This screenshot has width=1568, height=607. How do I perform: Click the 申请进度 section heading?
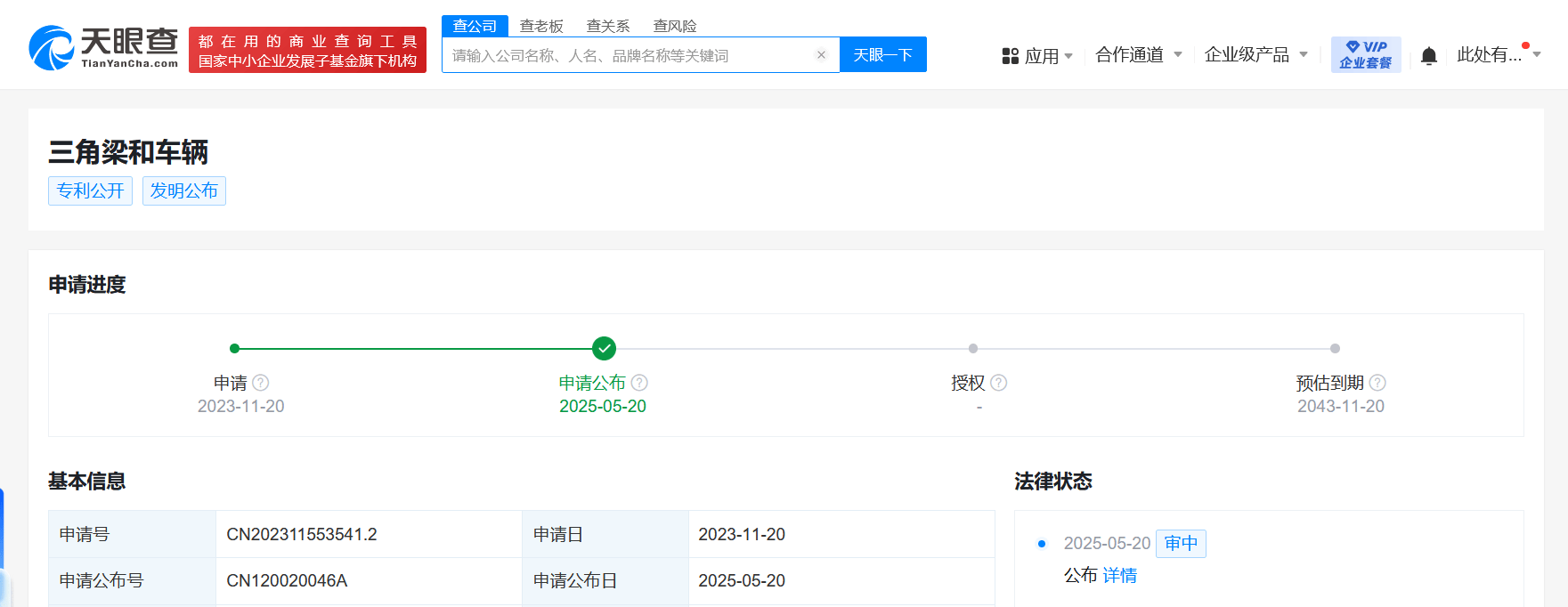tap(87, 285)
